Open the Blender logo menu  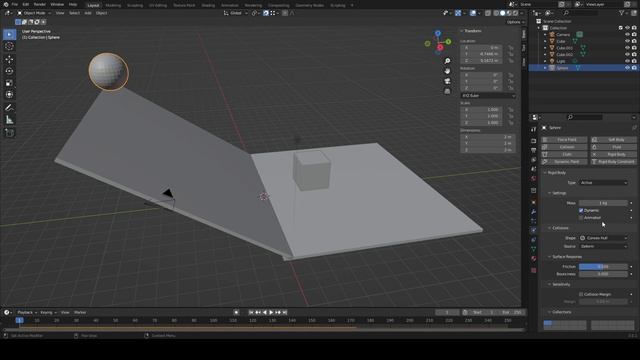click(6, 4)
